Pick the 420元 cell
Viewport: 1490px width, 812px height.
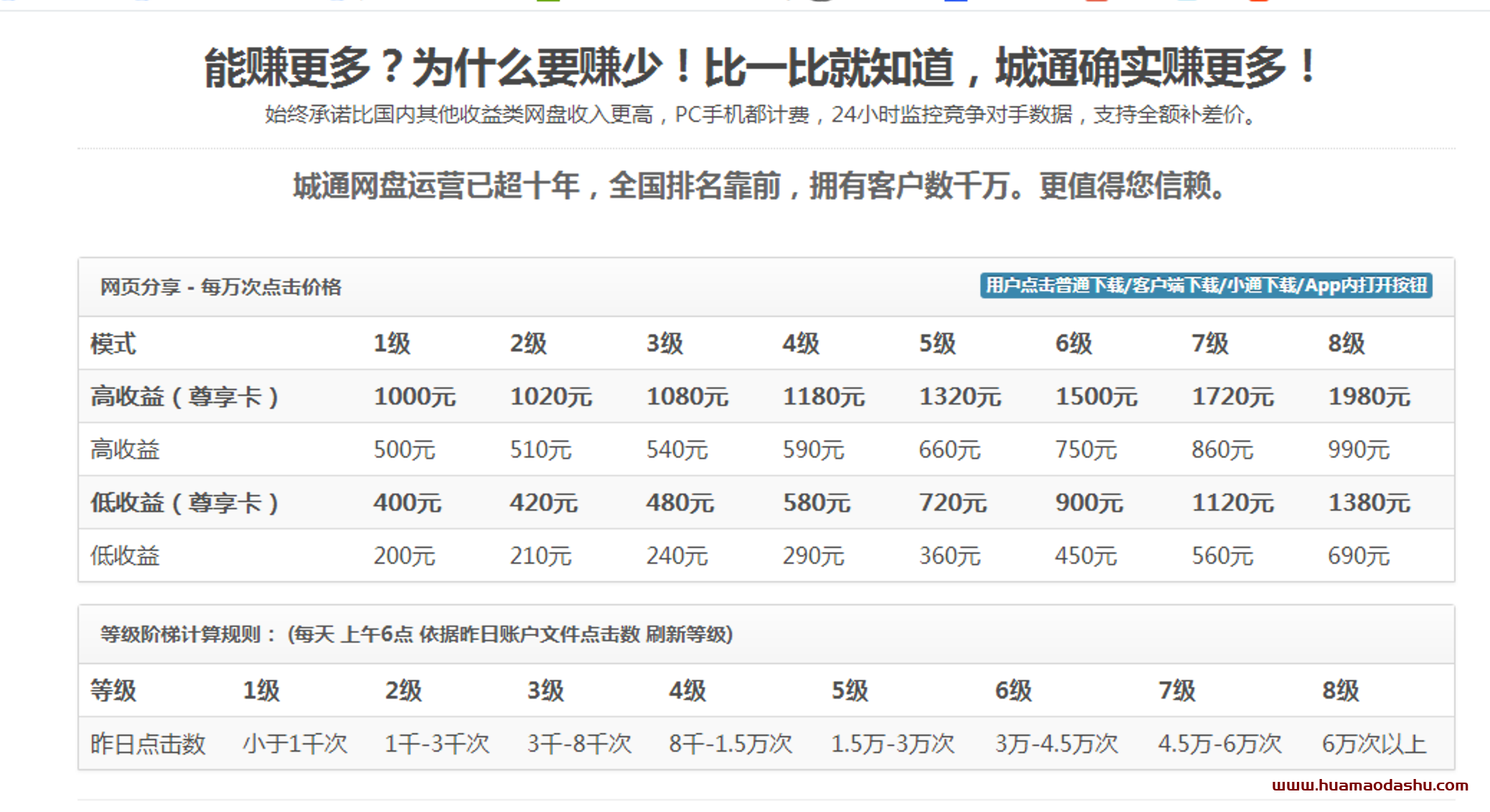[x=543, y=503]
